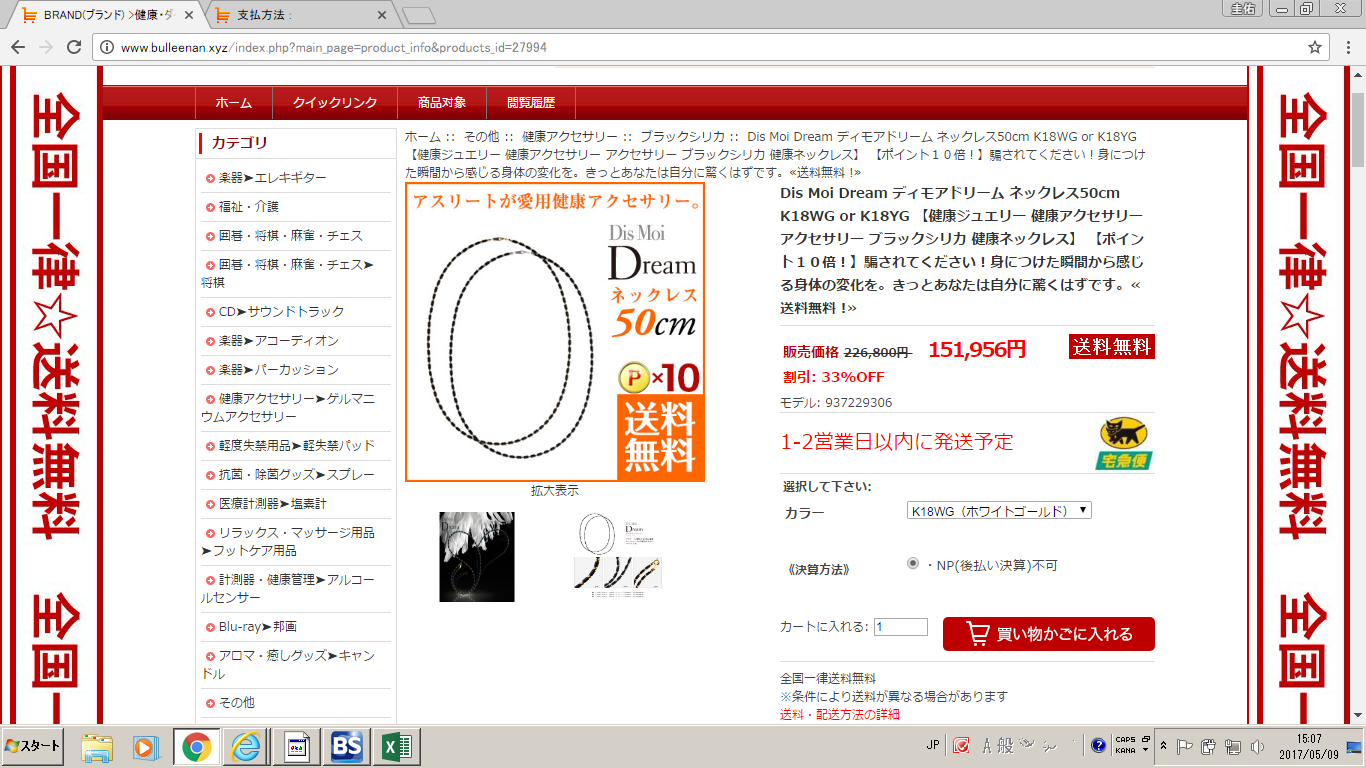Image resolution: width=1366 pixels, height=768 pixels.
Task: Close the BRAND(ブランド) tab
Action: click(189, 15)
